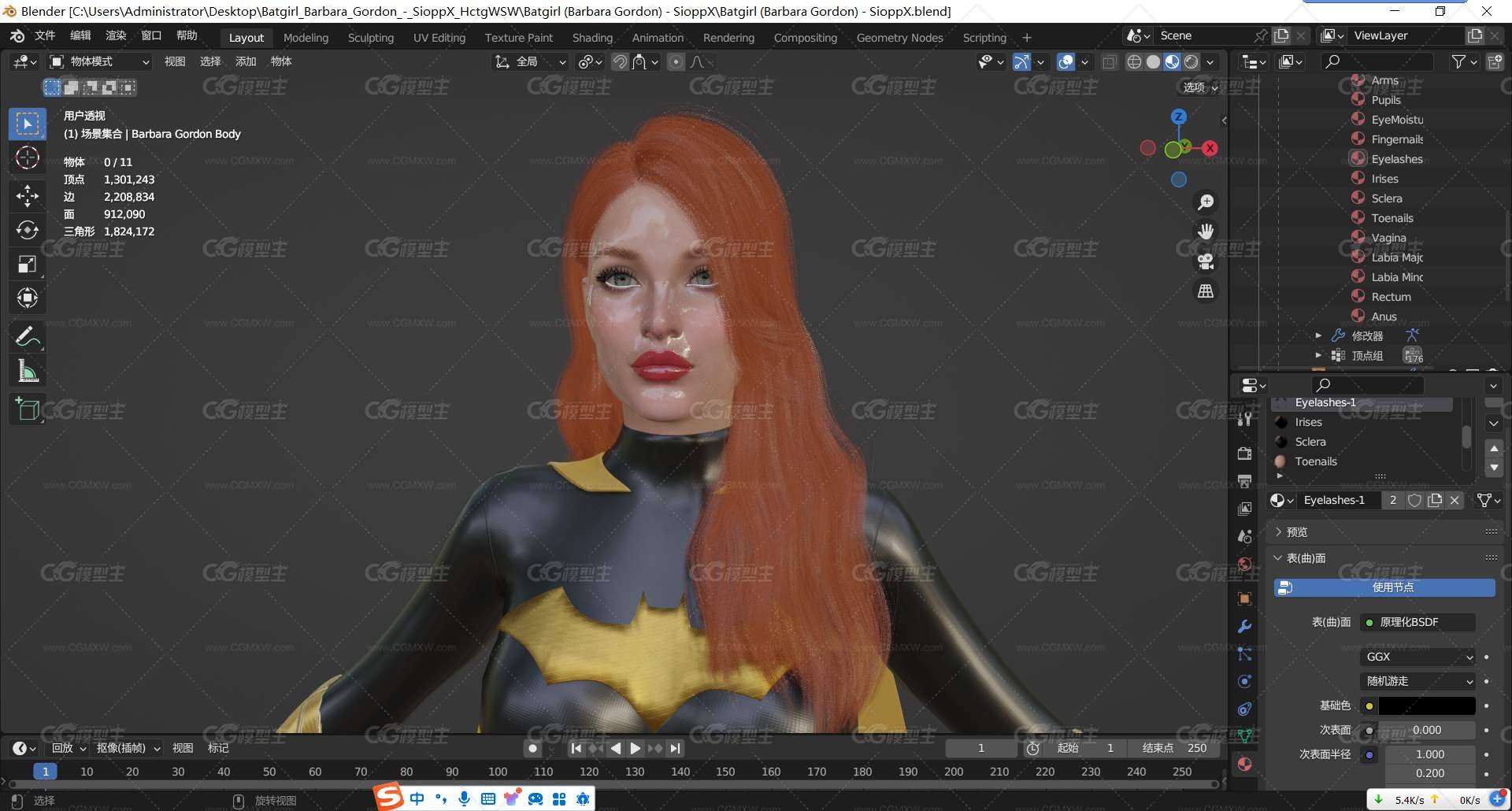Choose the Add Cube tool
The image size is (1512, 811).
[28, 409]
